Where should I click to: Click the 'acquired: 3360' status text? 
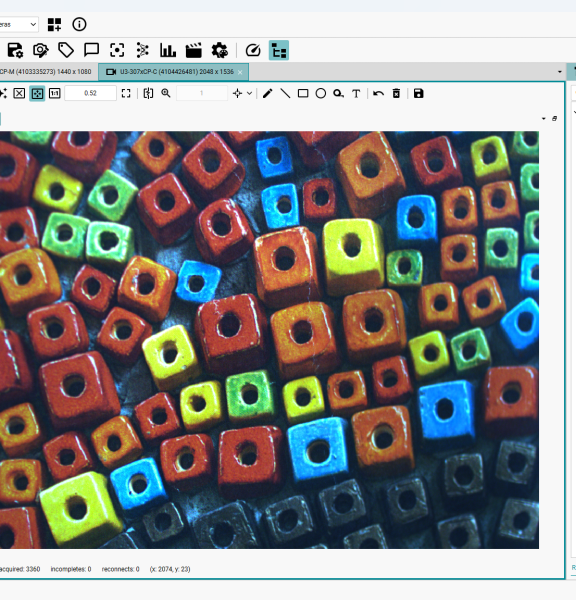[x=20, y=569]
